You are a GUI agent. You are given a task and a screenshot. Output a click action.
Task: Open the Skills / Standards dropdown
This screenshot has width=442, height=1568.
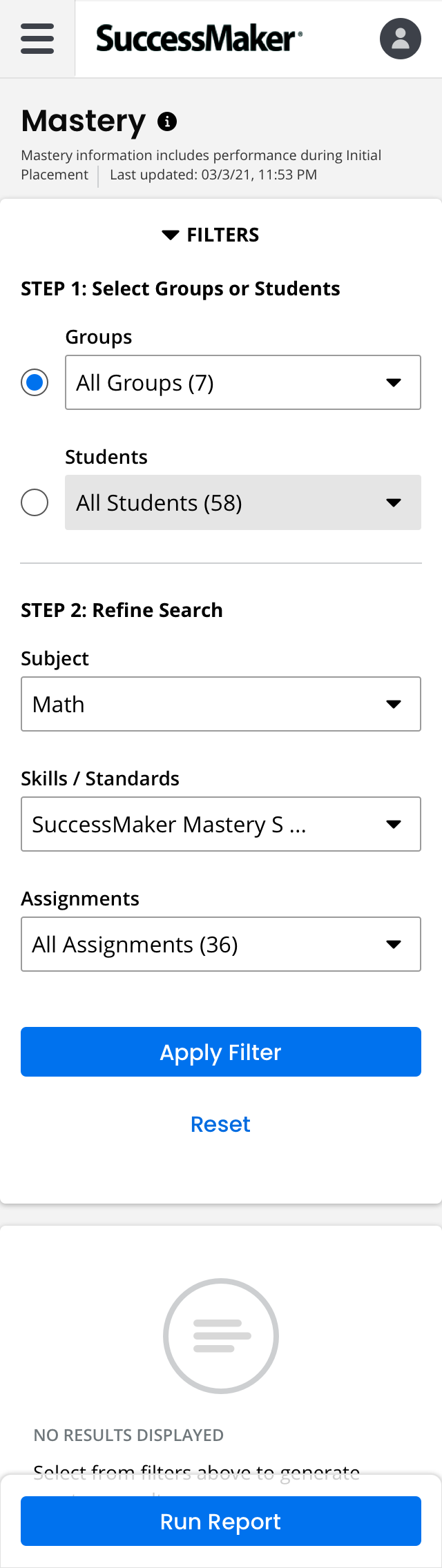pos(221,824)
